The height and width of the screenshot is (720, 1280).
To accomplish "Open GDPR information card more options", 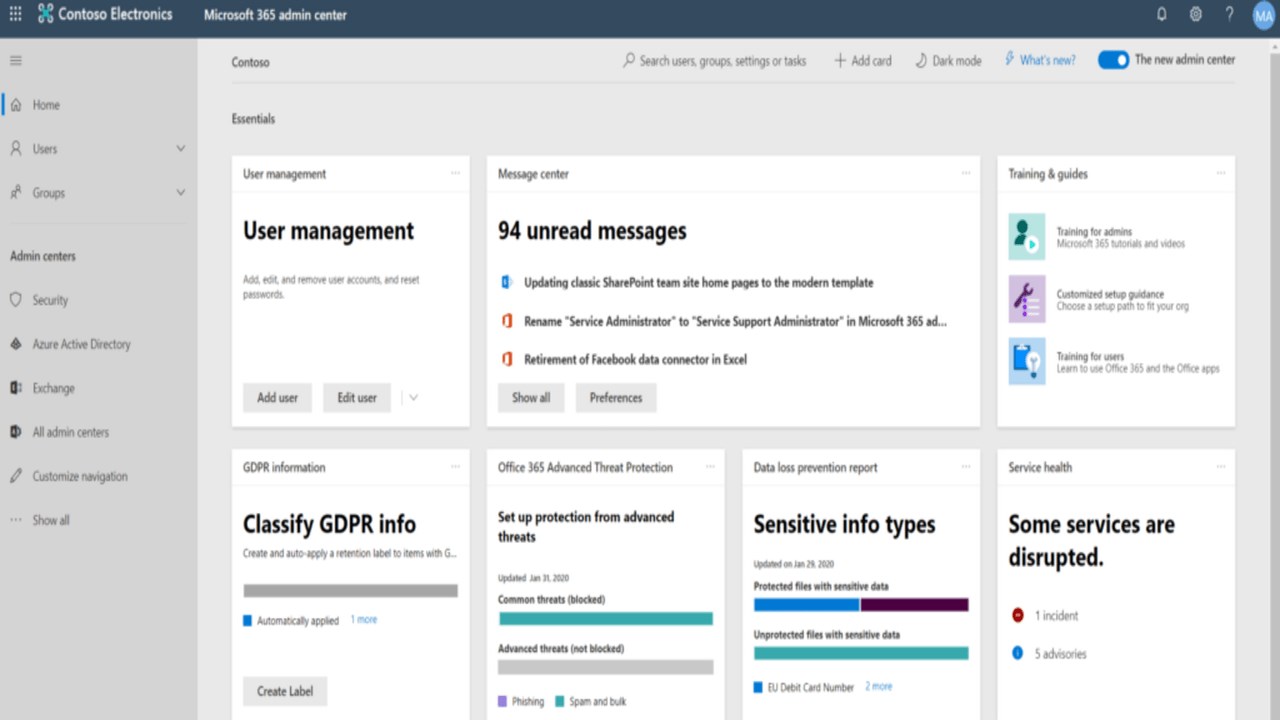I will (x=456, y=467).
